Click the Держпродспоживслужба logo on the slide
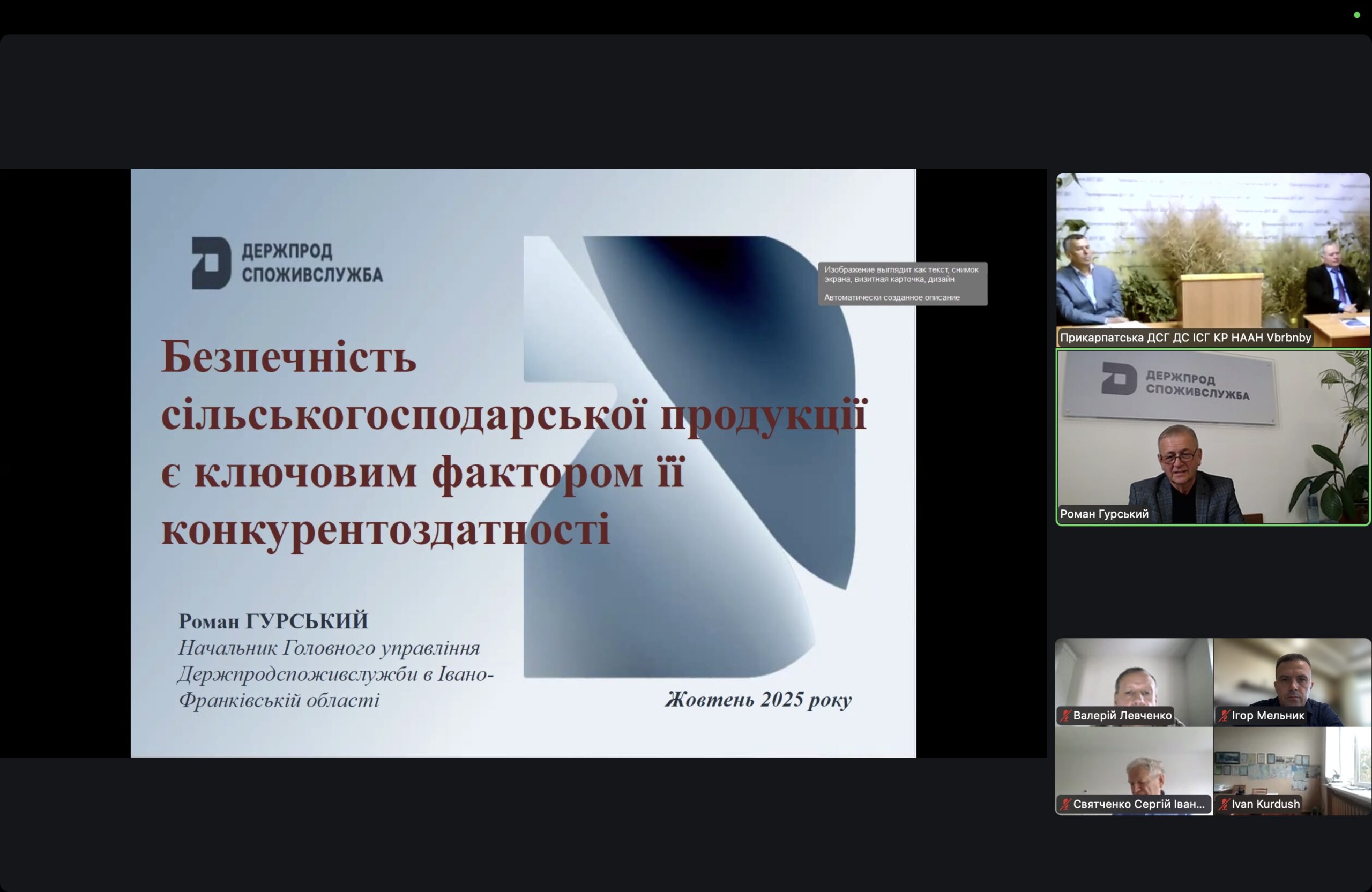The image size is (1372, 892). point(287,263)
